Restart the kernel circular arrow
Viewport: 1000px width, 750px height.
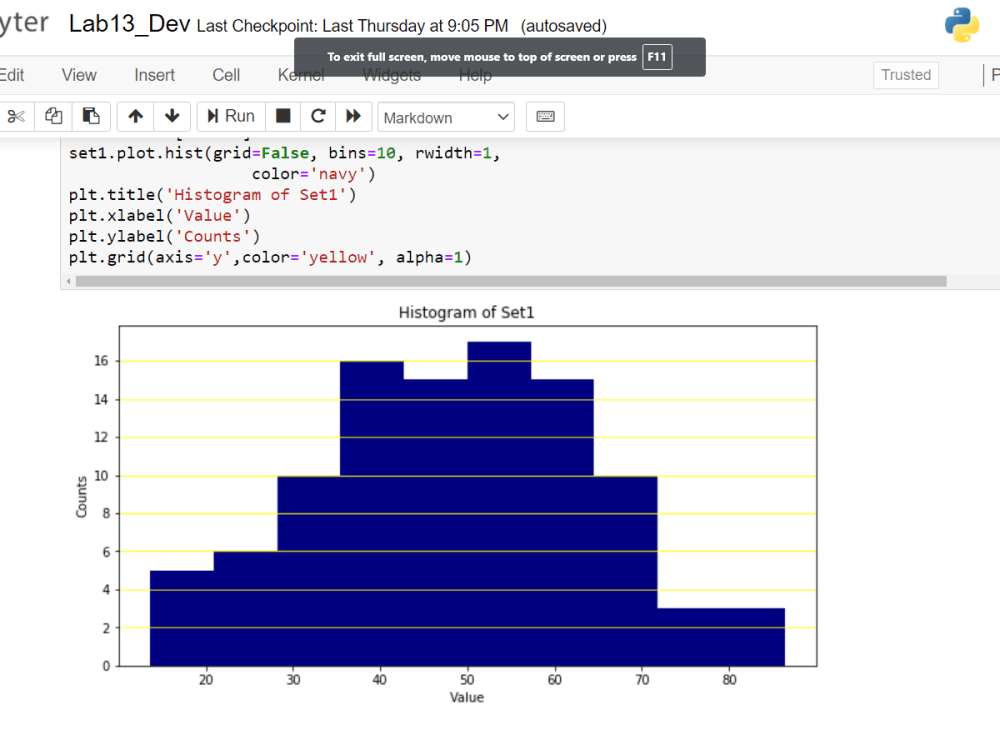(x=318, y=117)
